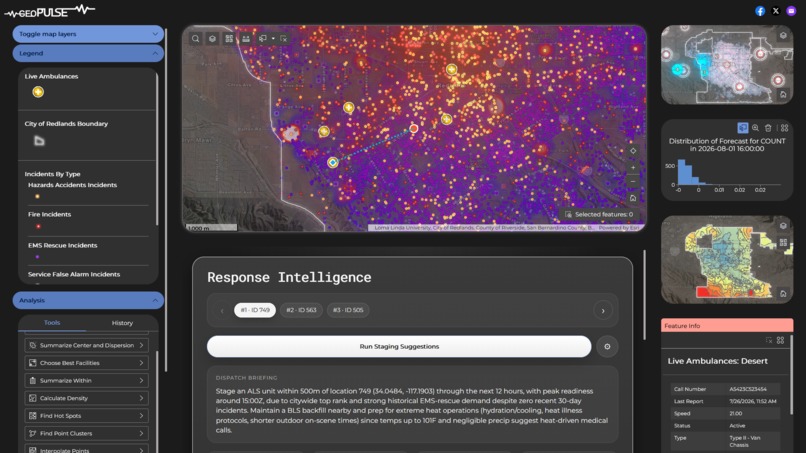Viewport: 806px width, 453px height.
Task: Open select tool dropdown arrow in map toolbar
Action: point(273,39)
